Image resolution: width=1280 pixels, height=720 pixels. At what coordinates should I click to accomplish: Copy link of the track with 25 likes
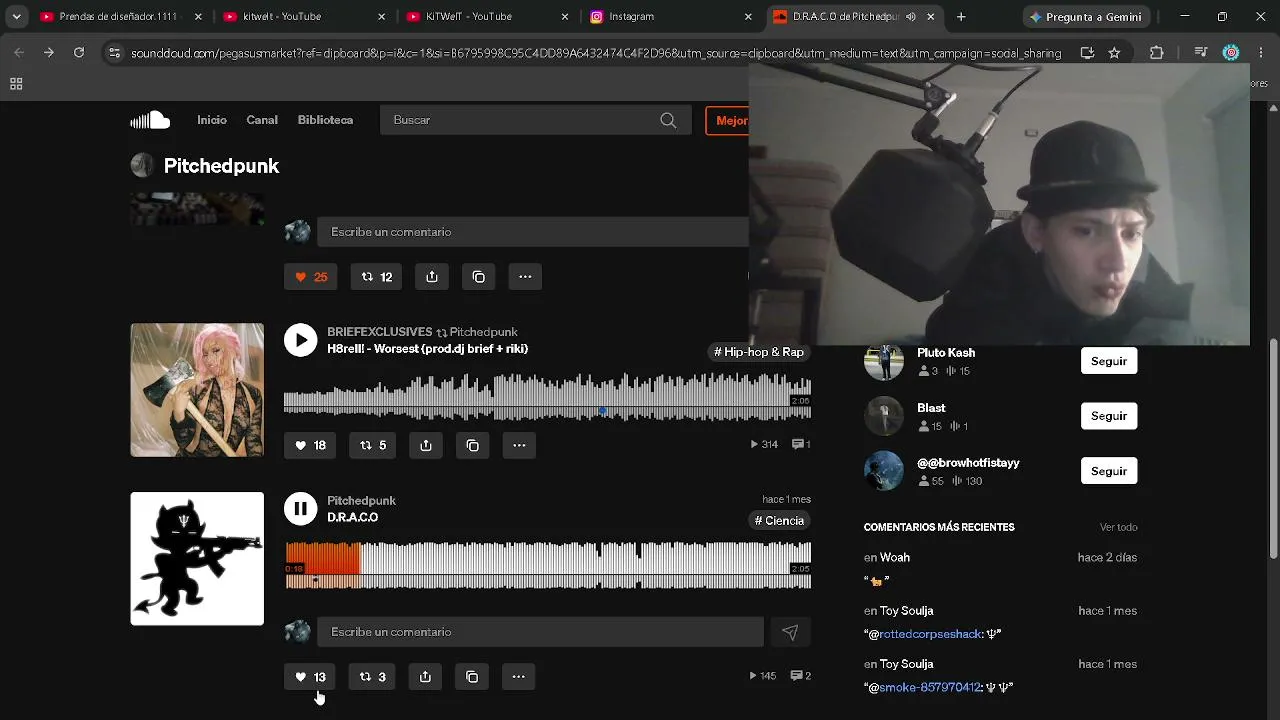coord(479,277)
